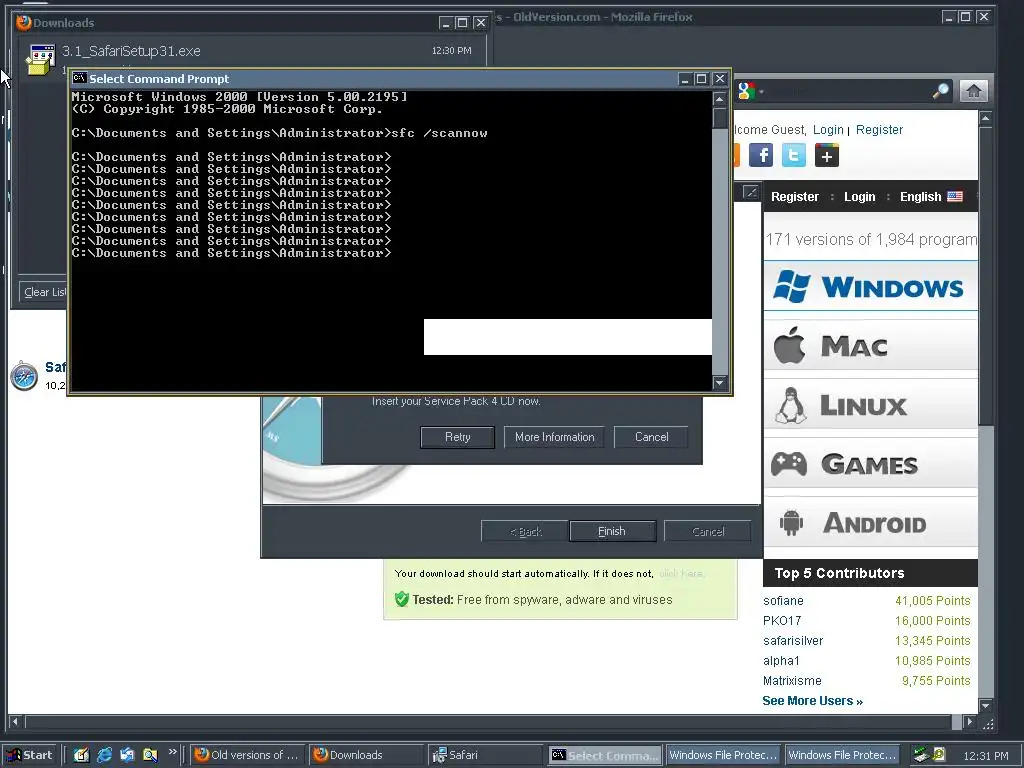This screenshot has width=1024, height=768.
Task: Launch Internet Explorer from quick launch
Action: [x=104, y=755]
